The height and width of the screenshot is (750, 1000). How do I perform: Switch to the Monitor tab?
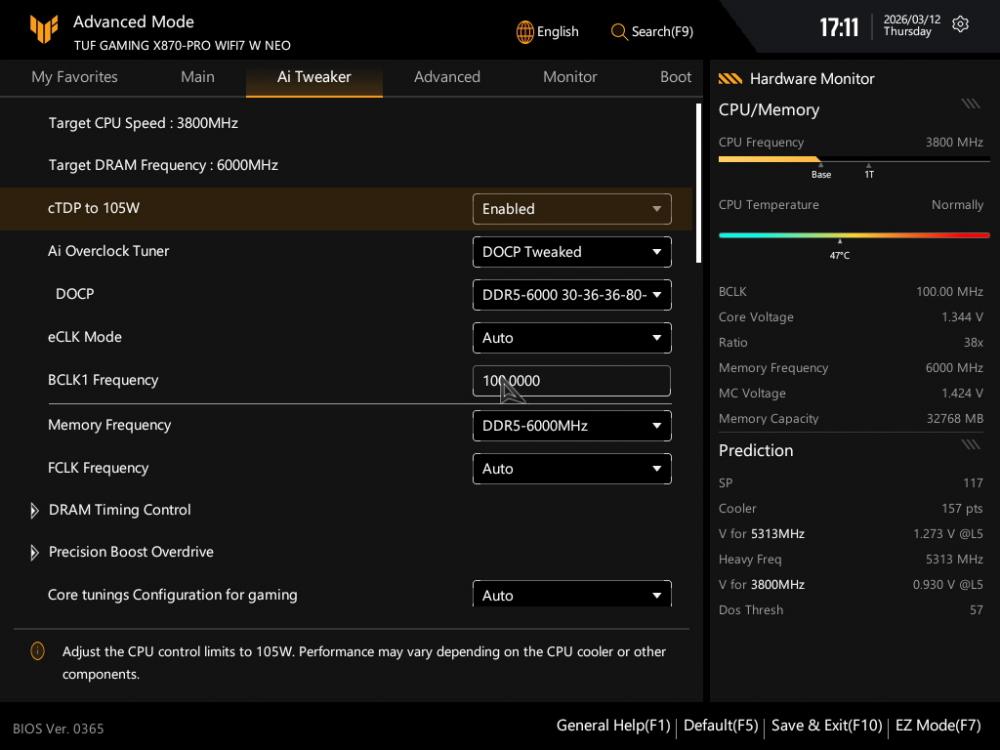(570, 77)
